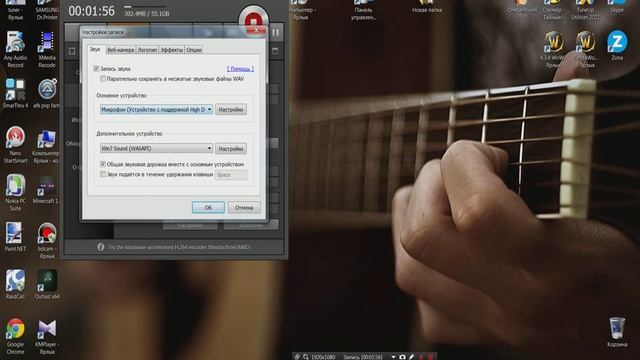Open the Outlast x64 desktop shortcut
The image size is (640, 360).
pos(47,284)
